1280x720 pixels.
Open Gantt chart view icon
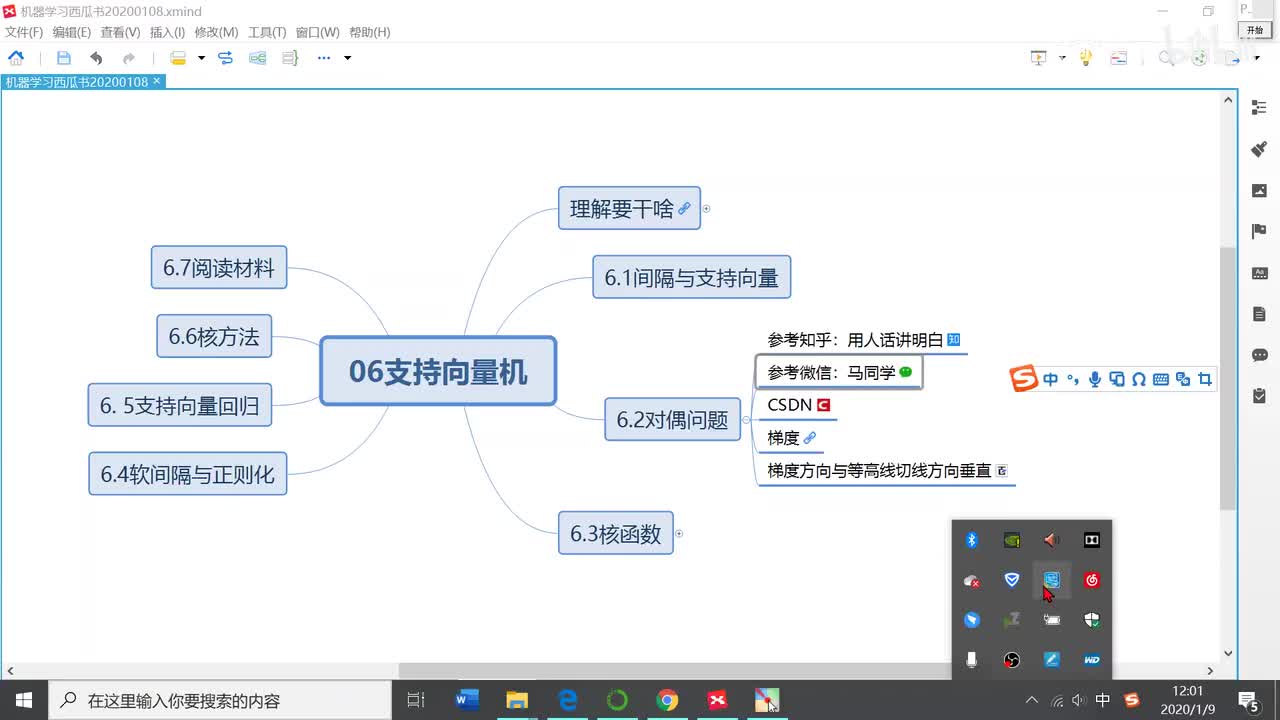point(1119,58)
